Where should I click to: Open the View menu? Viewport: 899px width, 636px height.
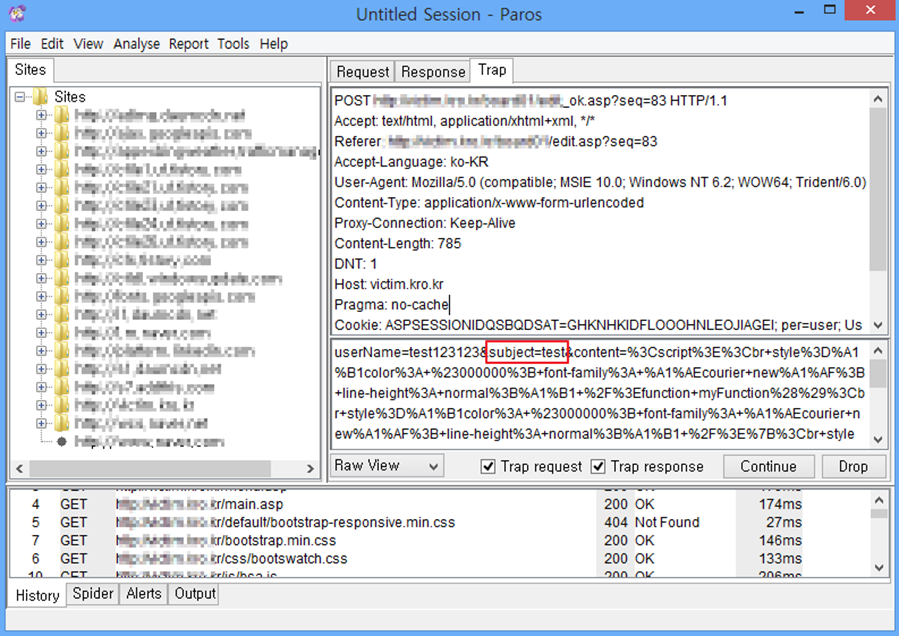coord(88,44)
